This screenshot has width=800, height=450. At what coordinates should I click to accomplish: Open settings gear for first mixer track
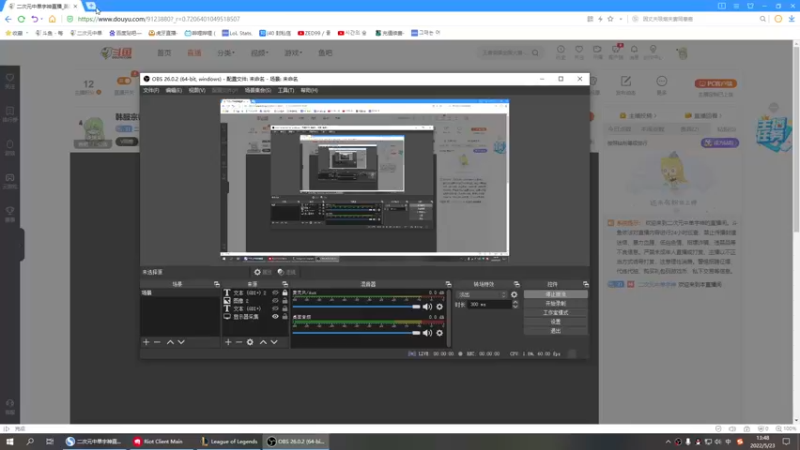point(439,307)
